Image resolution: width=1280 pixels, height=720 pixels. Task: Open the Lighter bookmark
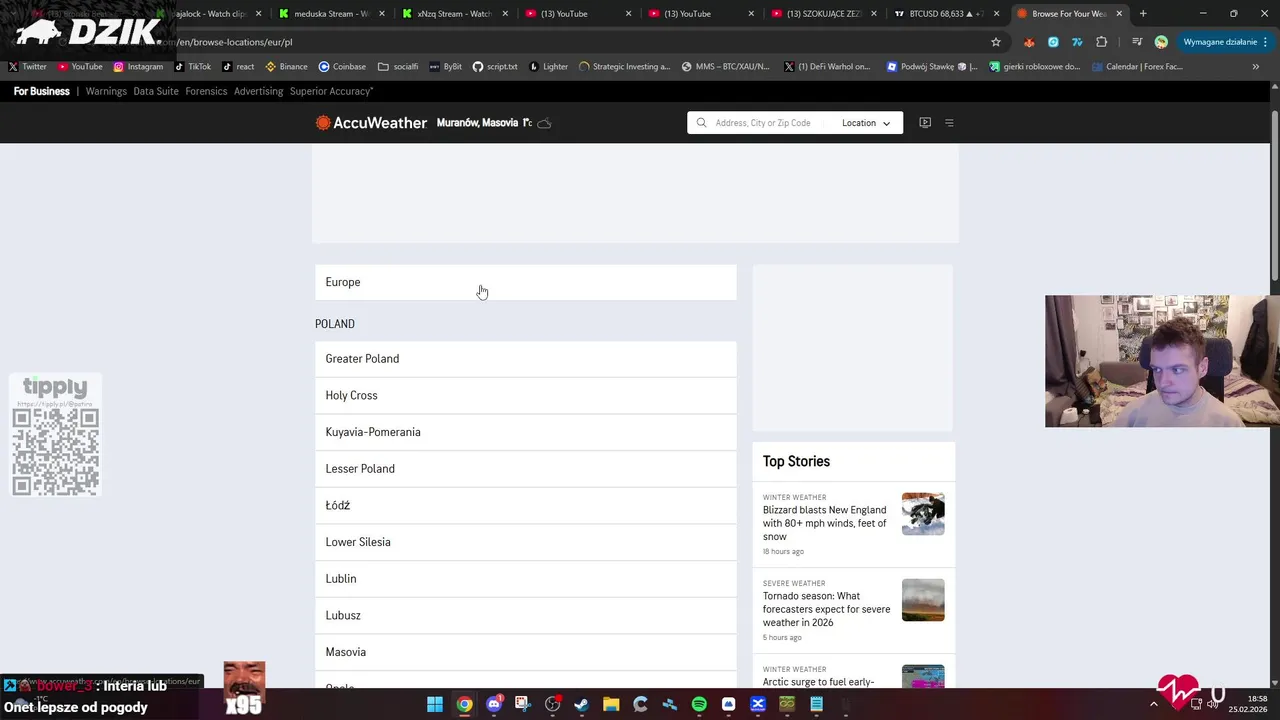tap(548, 67)
